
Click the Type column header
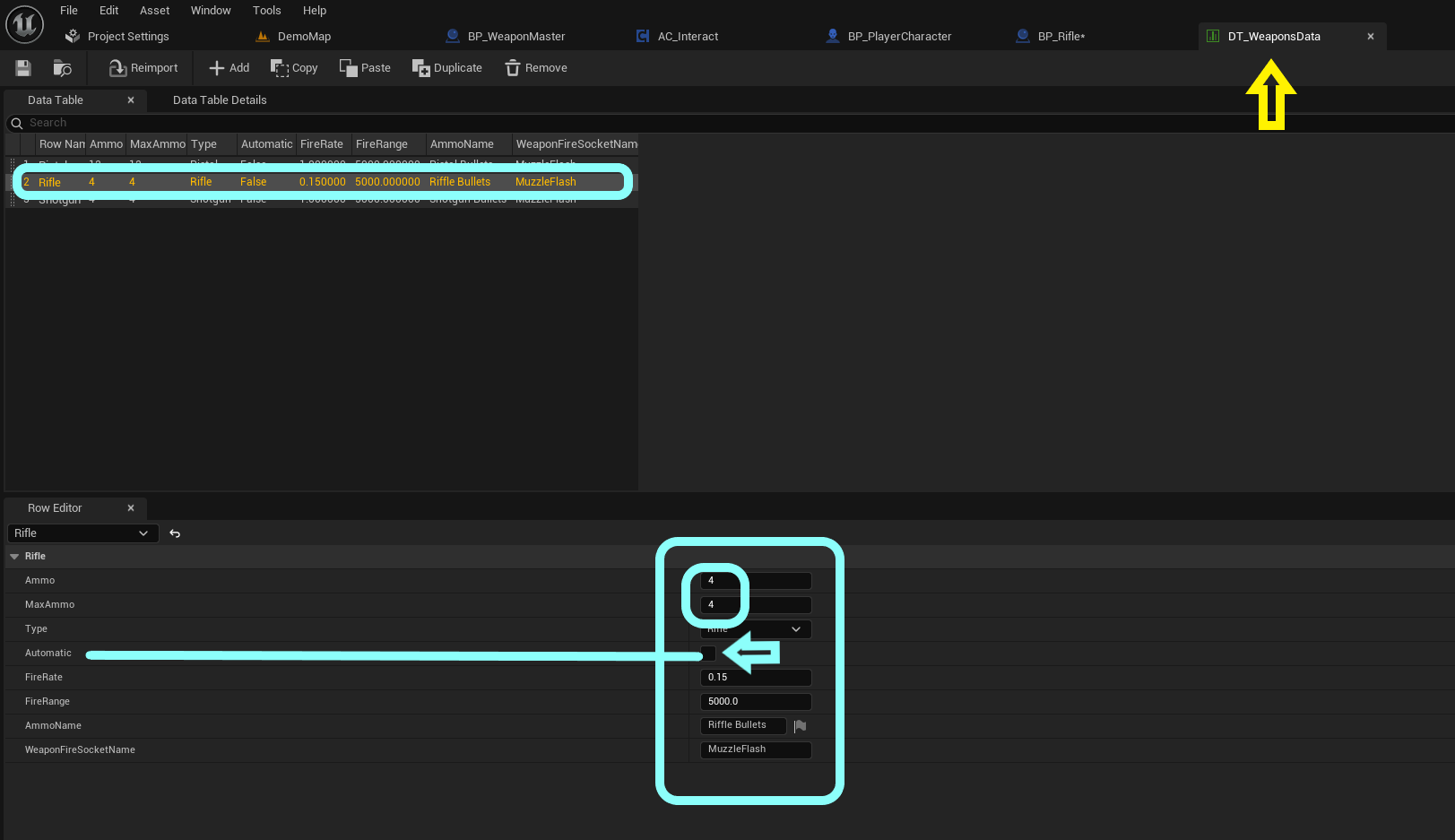(x=212, y=144)
